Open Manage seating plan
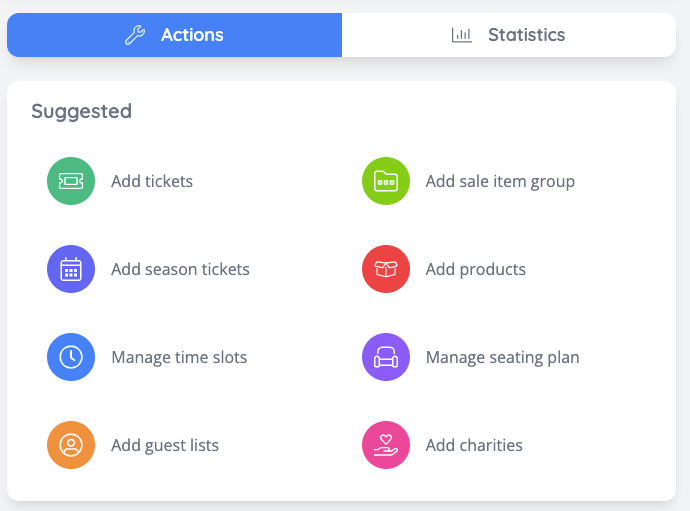The height and width of the screenshot is (511, 690). click(x=502, y=358)
